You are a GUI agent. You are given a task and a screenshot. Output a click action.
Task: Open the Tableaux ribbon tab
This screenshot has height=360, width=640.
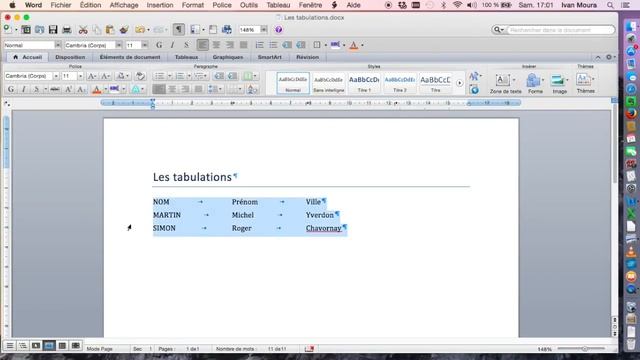pos(187,57)
